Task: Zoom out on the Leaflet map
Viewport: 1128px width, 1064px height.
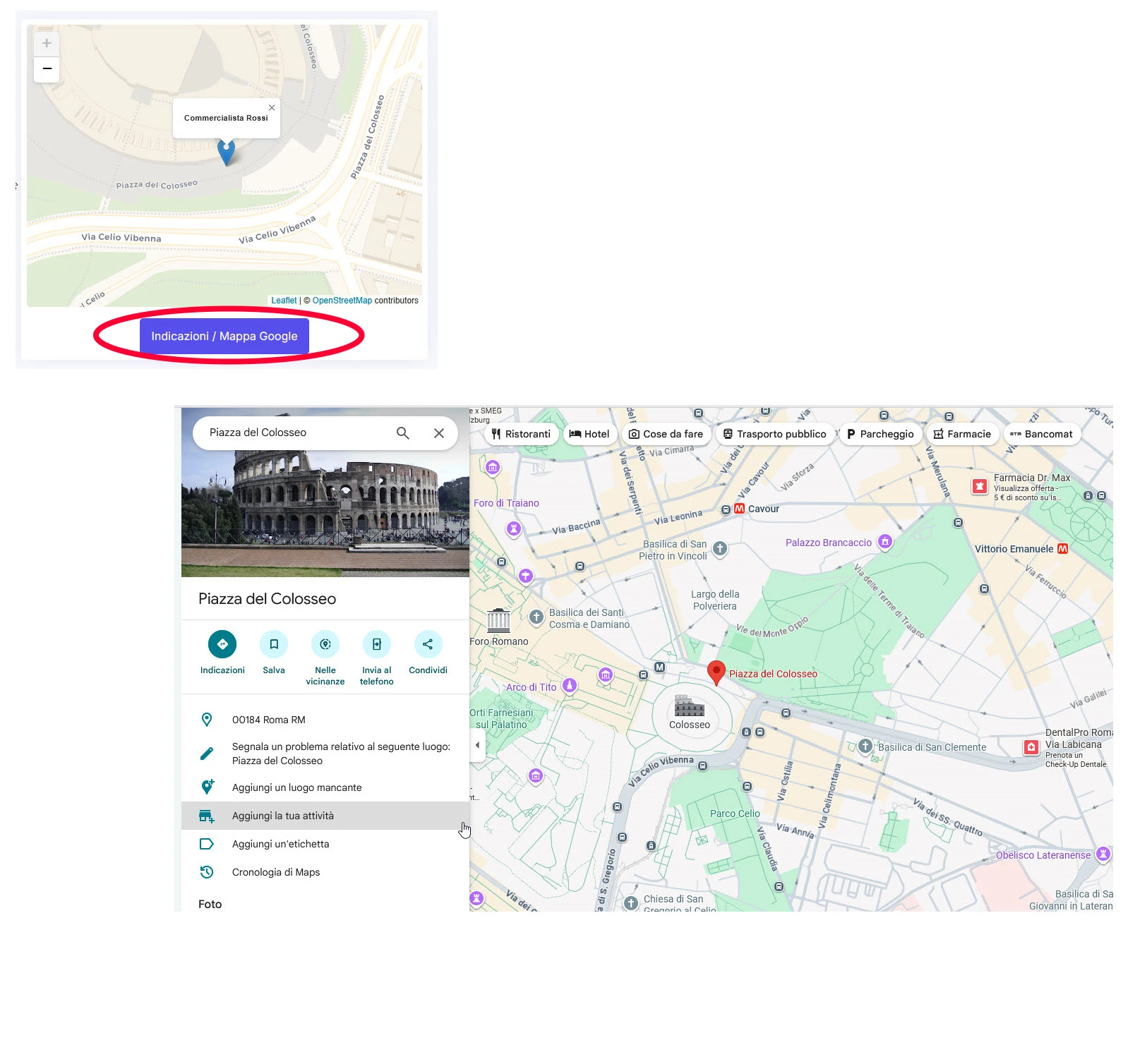Action: tap(47, 69)
